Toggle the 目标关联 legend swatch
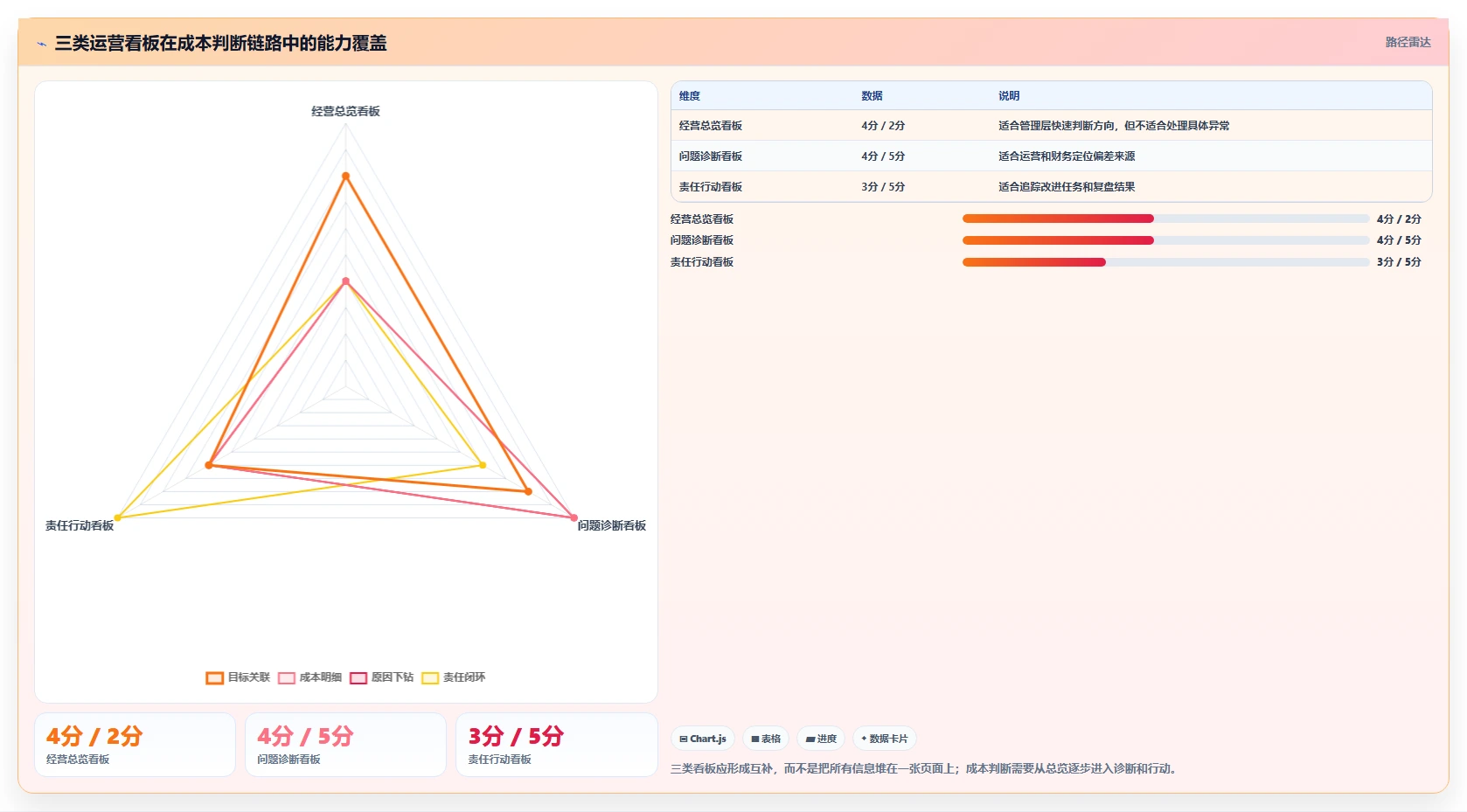The height and width of the screenshot is (812, 1467). (215, 677)
